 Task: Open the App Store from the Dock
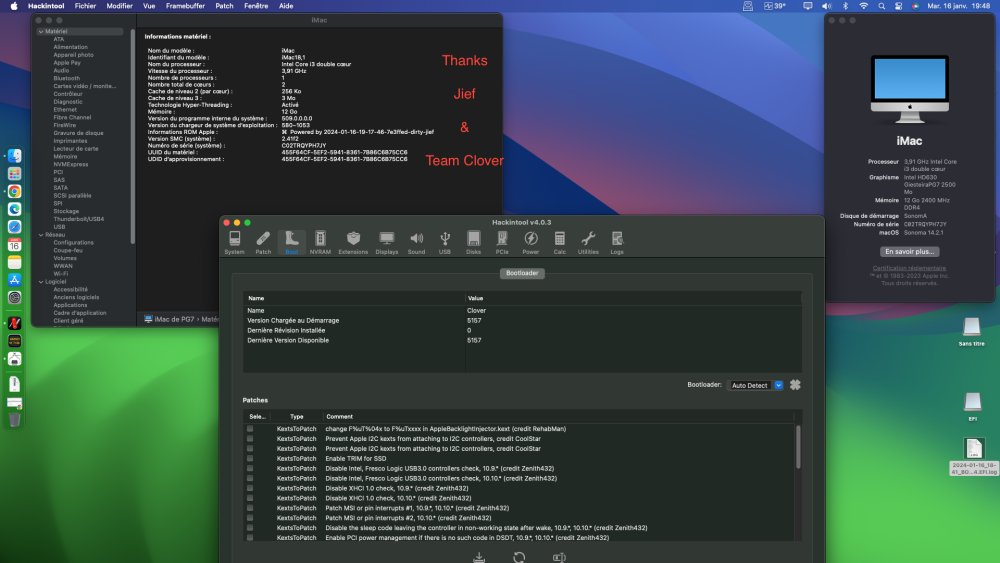coord(14,280)
